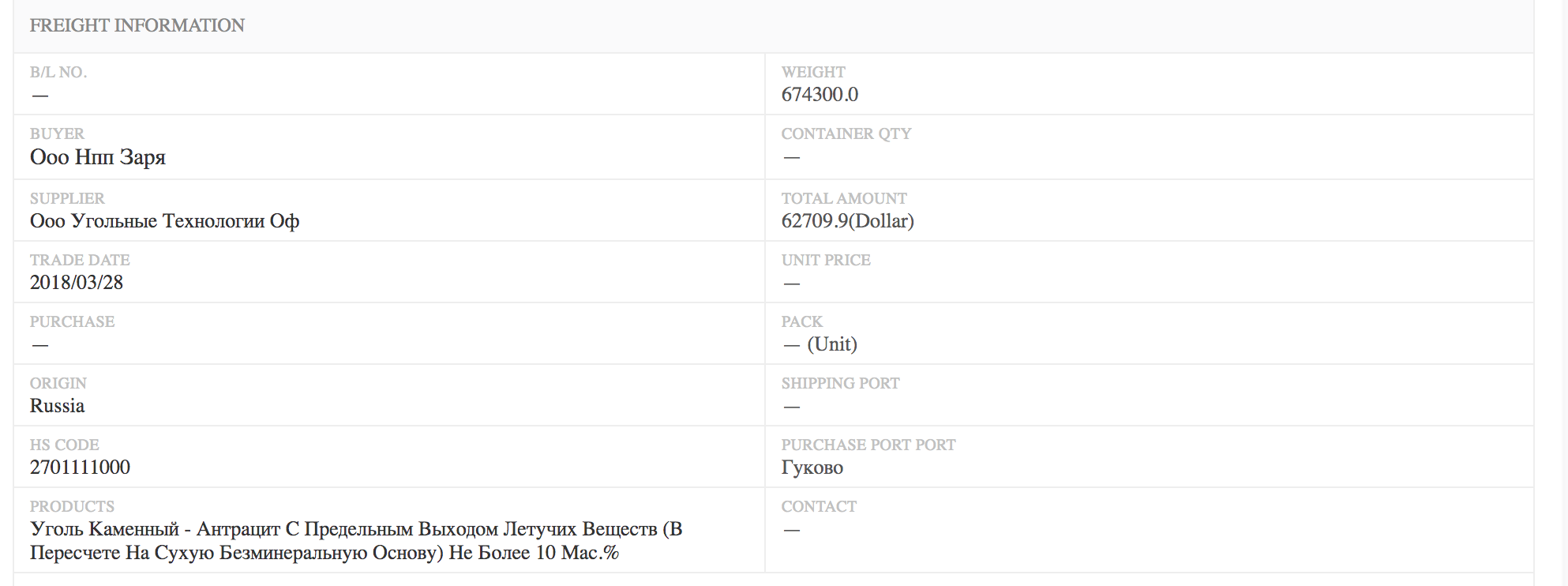Click the Total Amount label
Viewport: 1568px width, 586px height.
tap(844, 198)
